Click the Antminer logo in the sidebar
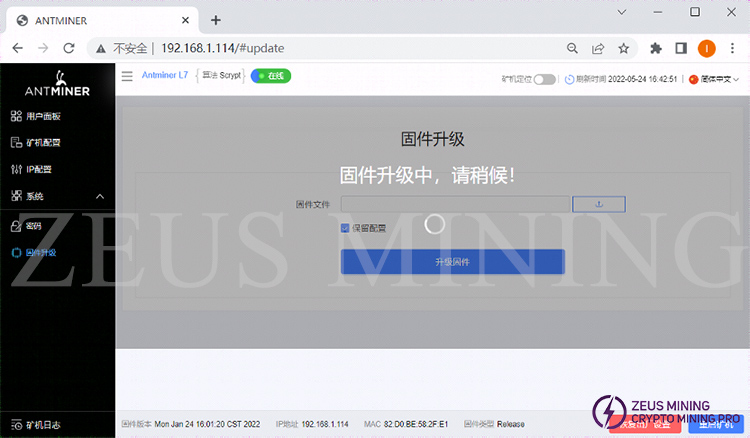750x438 pixels. 56,84
